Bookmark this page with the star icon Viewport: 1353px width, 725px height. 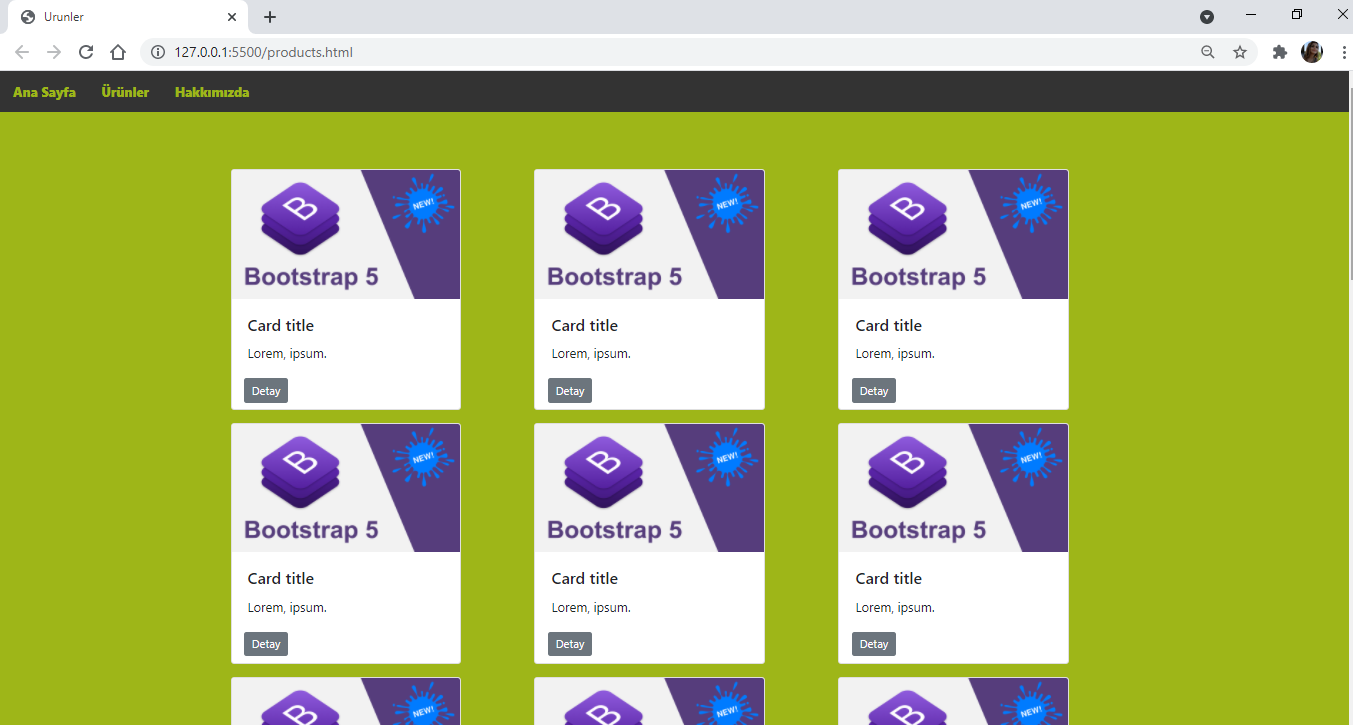point(1240,52)
